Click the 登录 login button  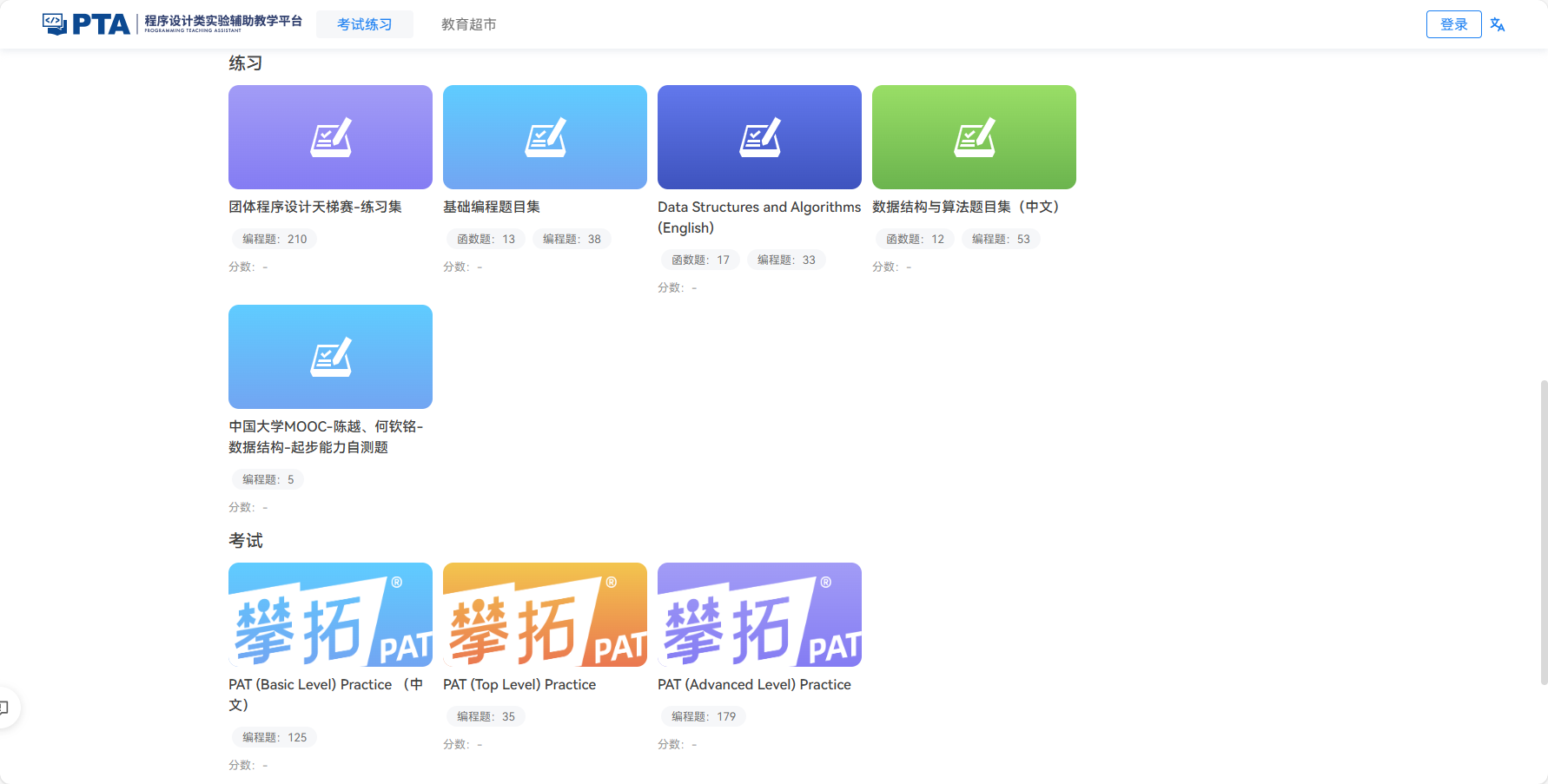tap(1453, 24)
